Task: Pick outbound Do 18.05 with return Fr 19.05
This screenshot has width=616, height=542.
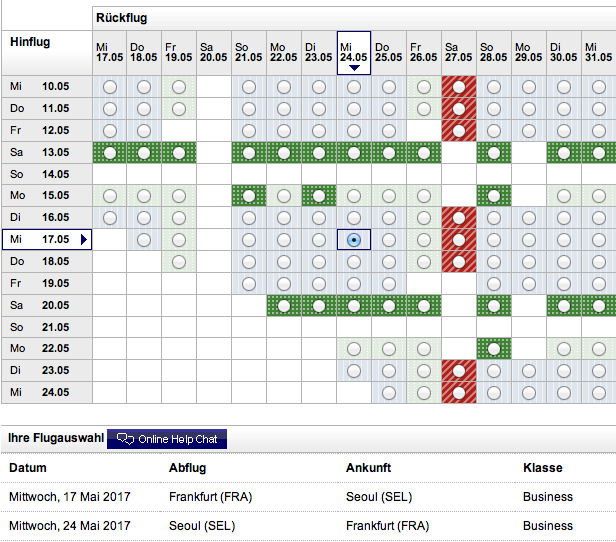Action: pos(179,262)
